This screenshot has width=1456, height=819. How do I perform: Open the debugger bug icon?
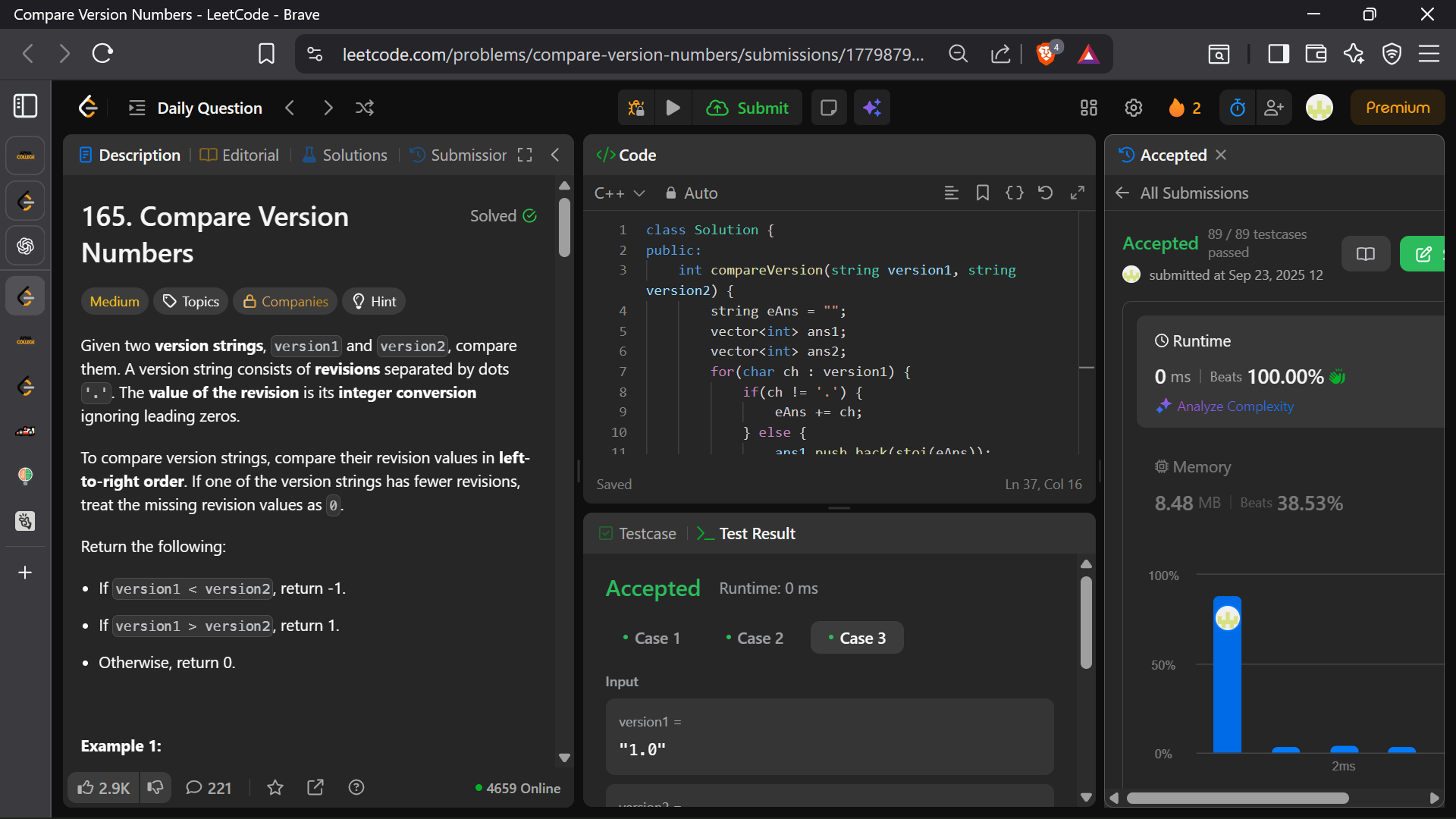(x=636, y=108)
